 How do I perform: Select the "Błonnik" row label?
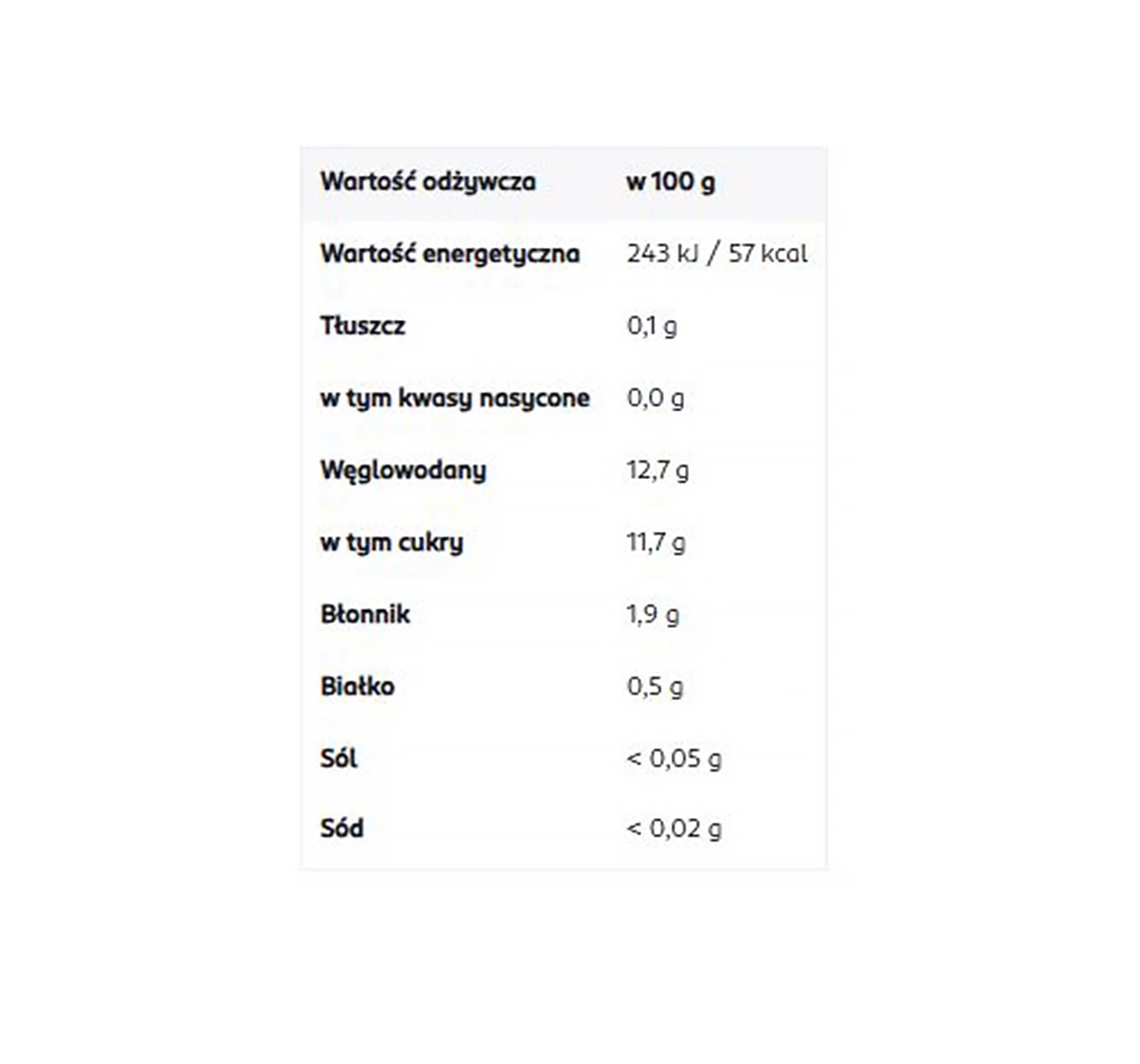(365, 615)
